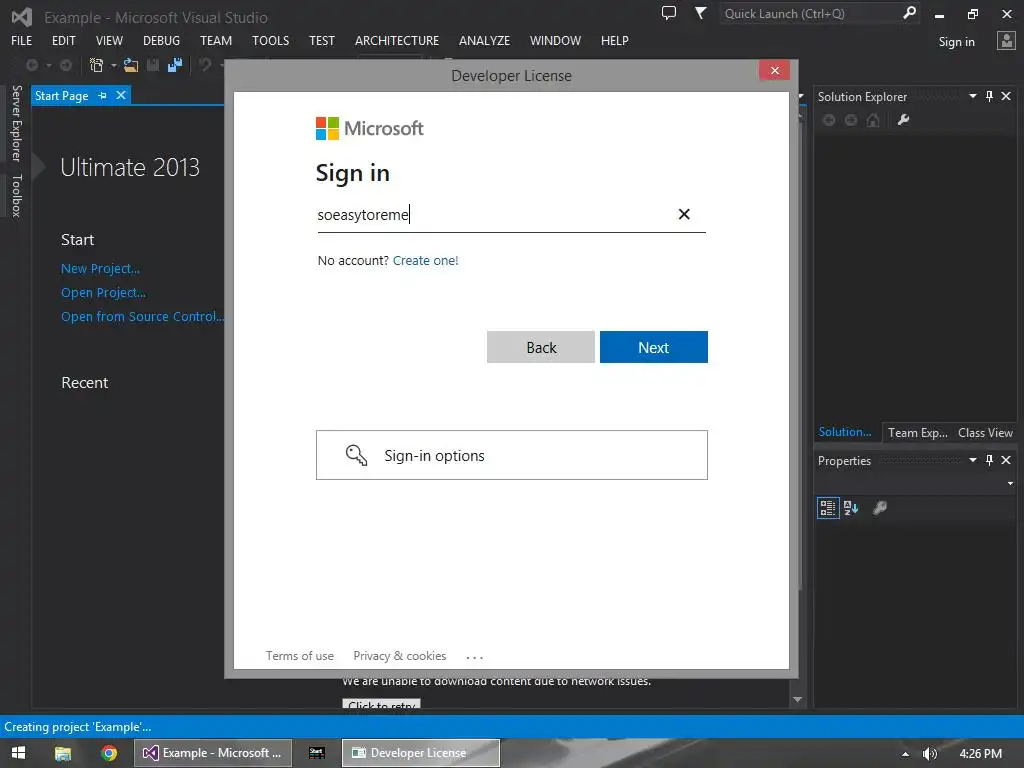This screenshot has height=768, width=1024.
Task: Switch to the Class View tab
Action: 985,433
